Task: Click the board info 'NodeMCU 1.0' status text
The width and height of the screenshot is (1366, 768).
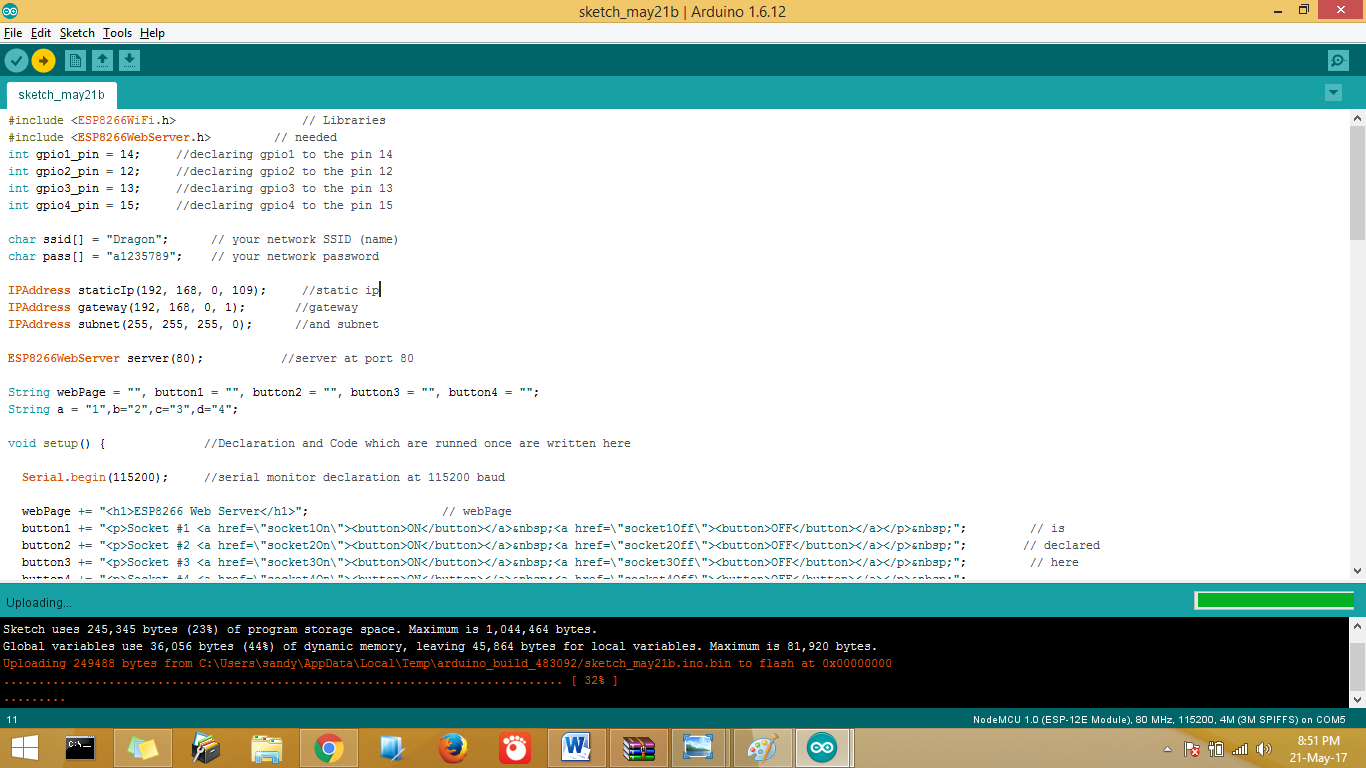Action: click(x=1159, y=720)
